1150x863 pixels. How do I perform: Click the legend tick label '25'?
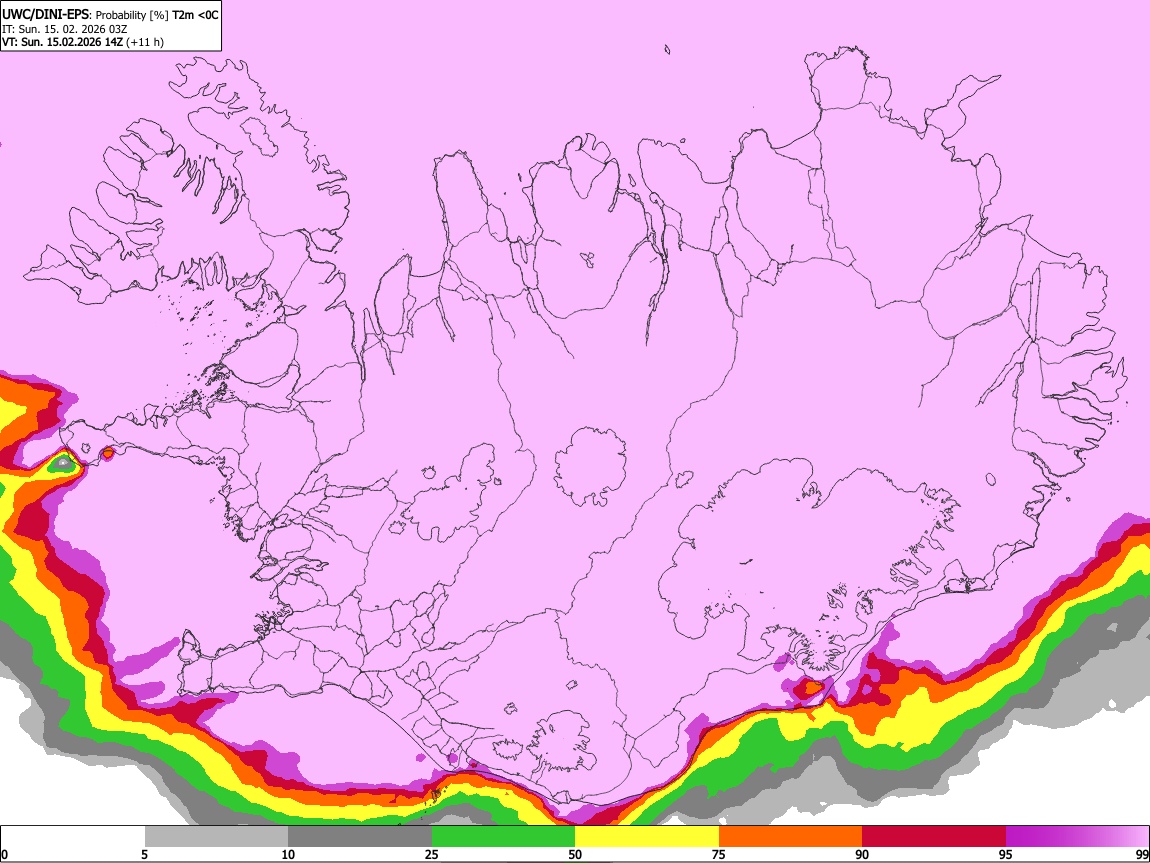[431, 854]
